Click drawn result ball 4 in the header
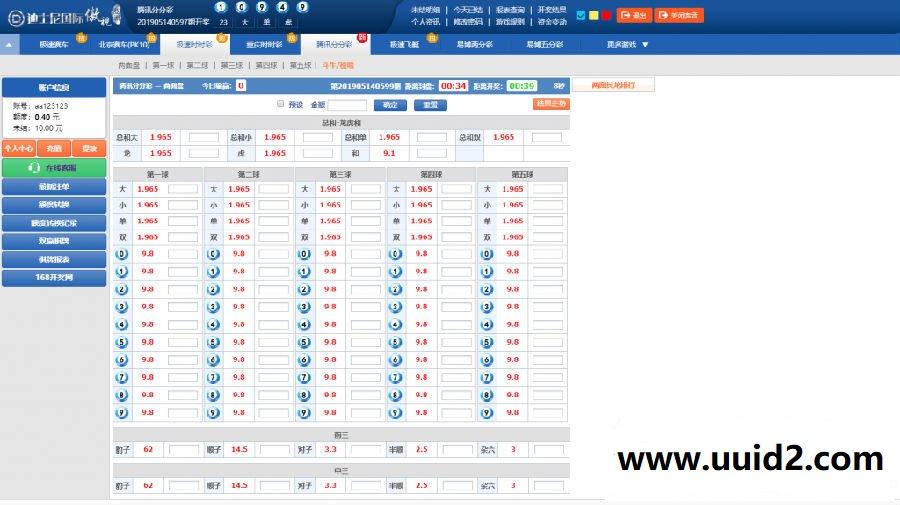Viewport: 900px width, 505px height. 282,7
